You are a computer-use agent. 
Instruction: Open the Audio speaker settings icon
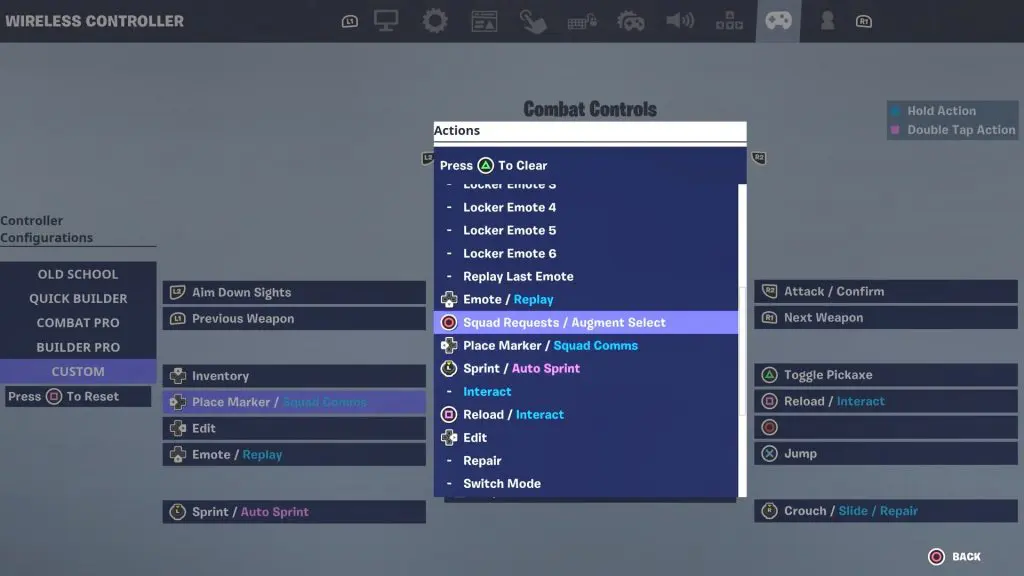(x=680, y=21)
